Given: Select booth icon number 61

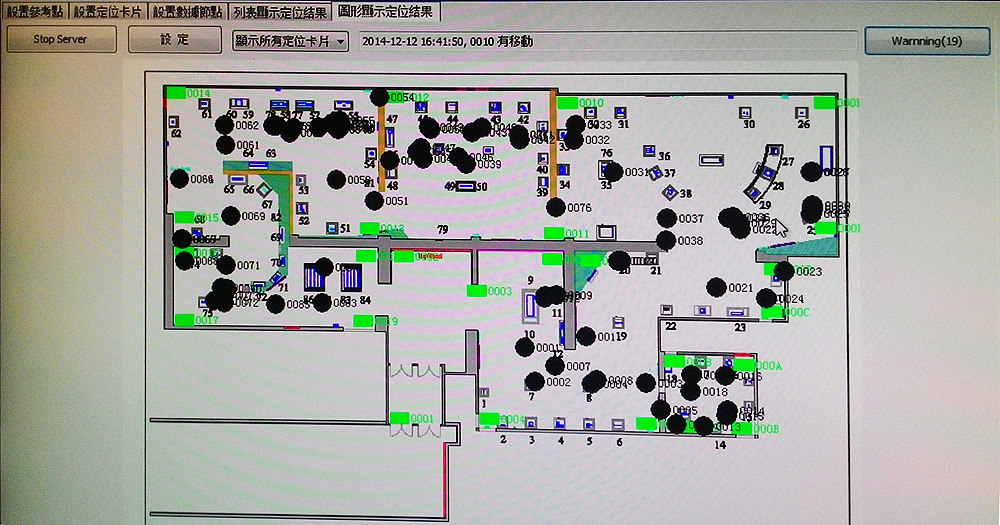Looking at the screenshot, I should pyautogui.click(x=204, y=104).
